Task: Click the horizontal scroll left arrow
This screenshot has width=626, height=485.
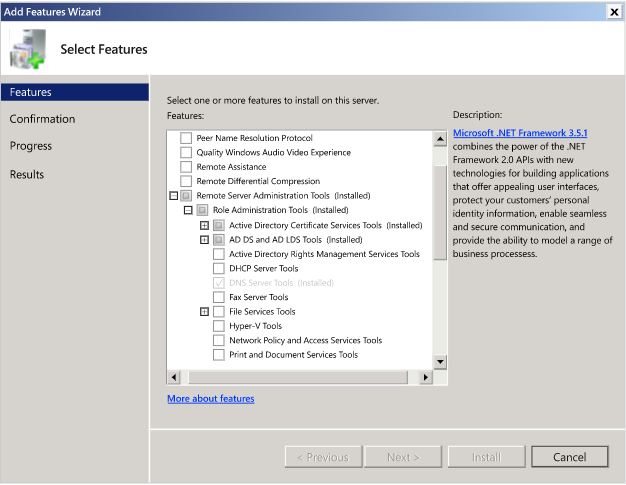Action: click(x=174, y=377)
